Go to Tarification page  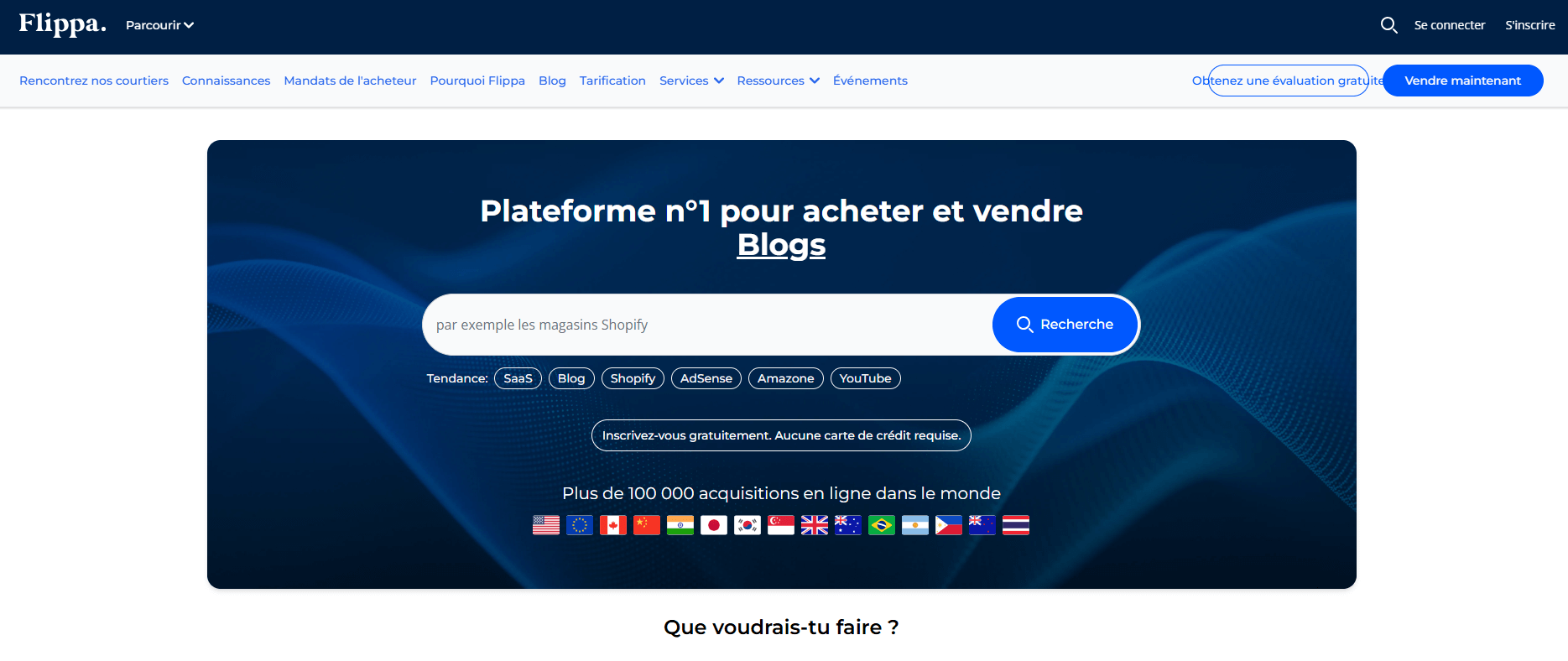point(612,81)
